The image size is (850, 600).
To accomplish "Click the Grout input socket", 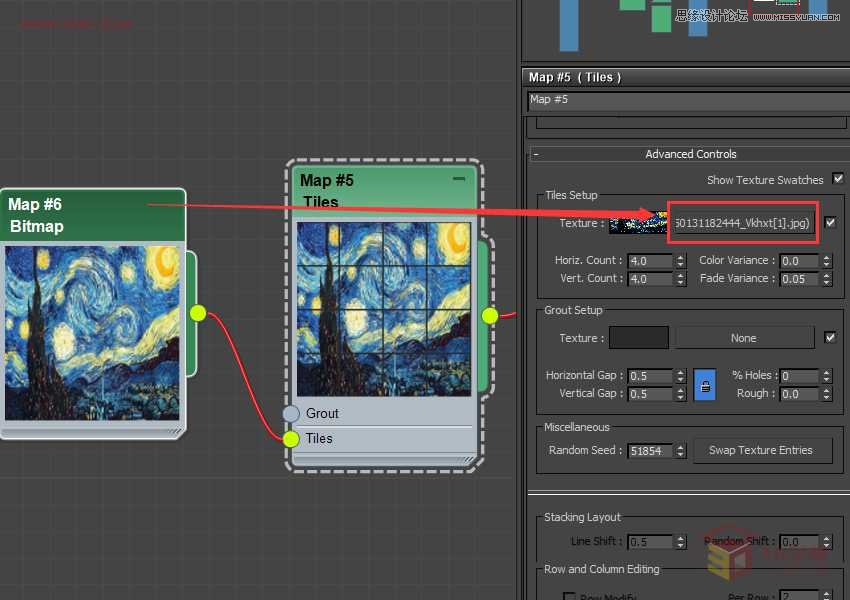I will (x=291, y=413).
